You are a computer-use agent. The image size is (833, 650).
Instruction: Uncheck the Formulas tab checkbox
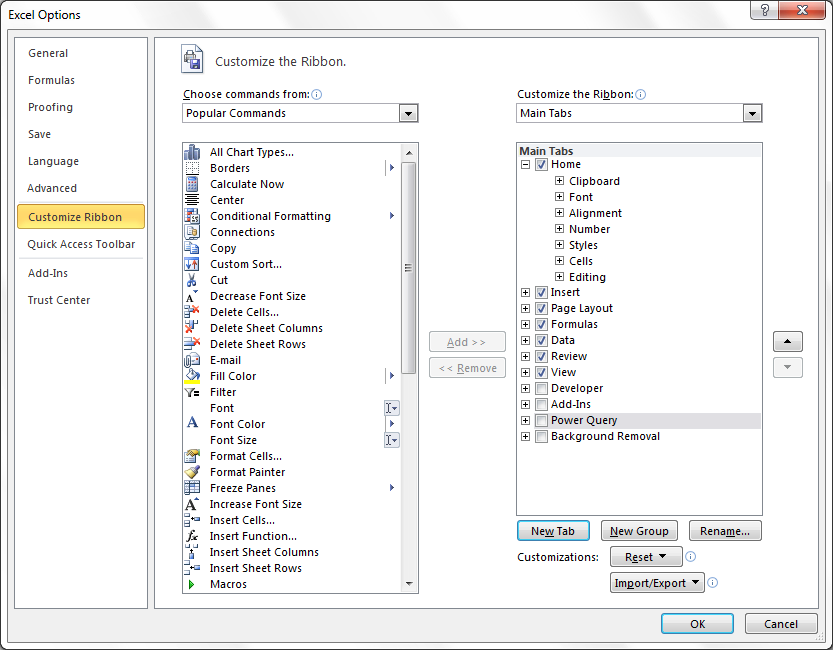(541, 324)
